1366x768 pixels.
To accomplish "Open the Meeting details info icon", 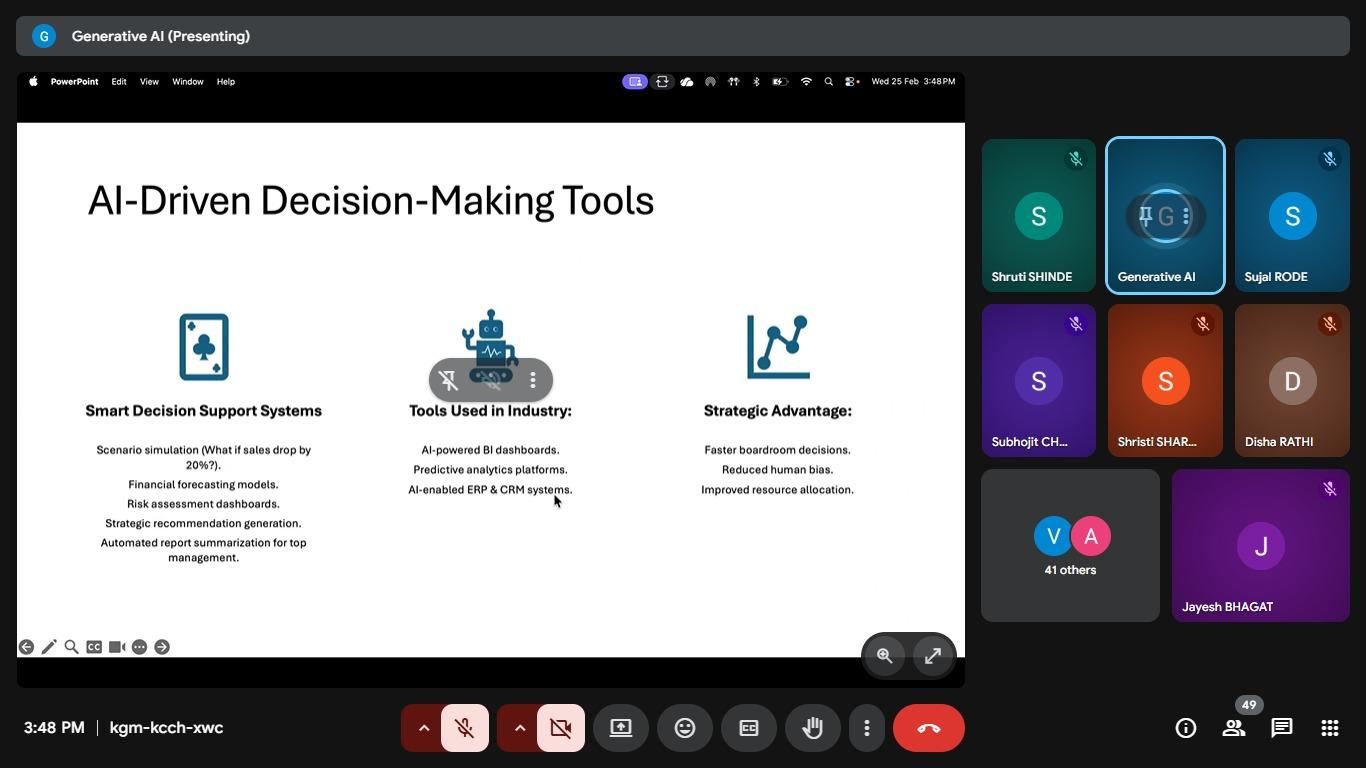I will coord(1185,728).
